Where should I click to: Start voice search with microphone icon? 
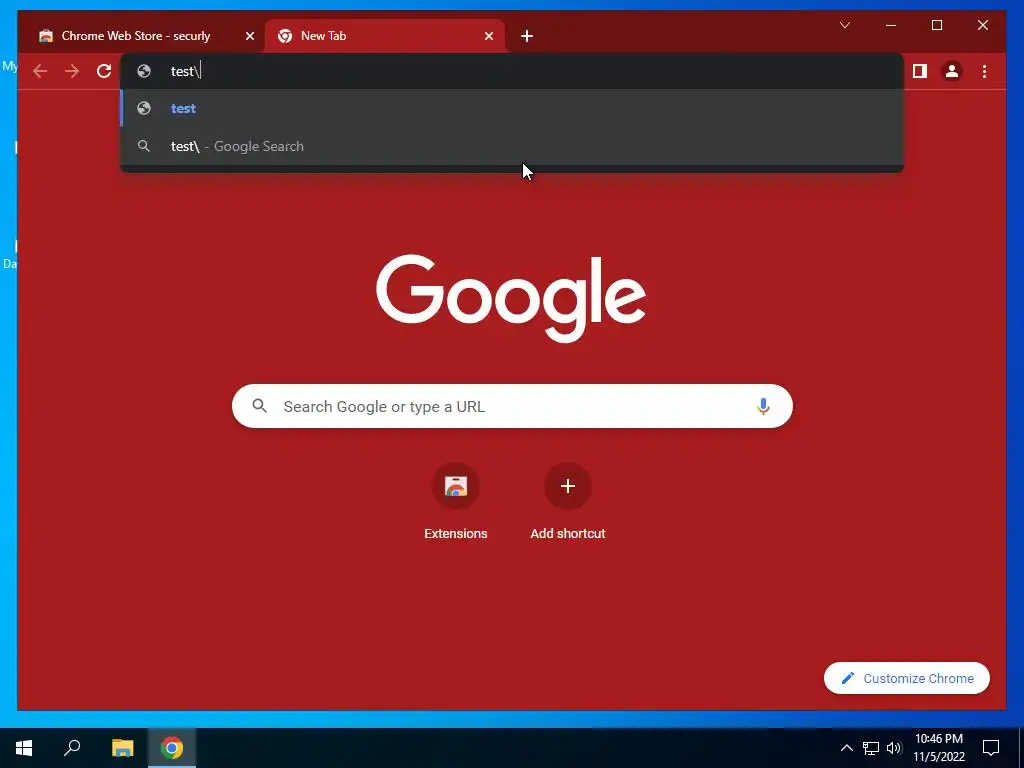pos(763,406)
